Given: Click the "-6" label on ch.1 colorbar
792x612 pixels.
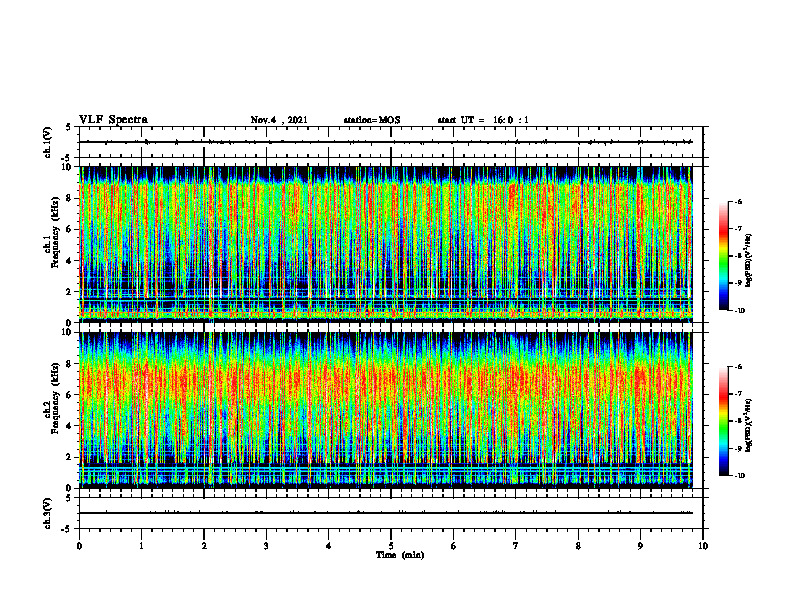Looking at the screenshot, I should point(738,201).
